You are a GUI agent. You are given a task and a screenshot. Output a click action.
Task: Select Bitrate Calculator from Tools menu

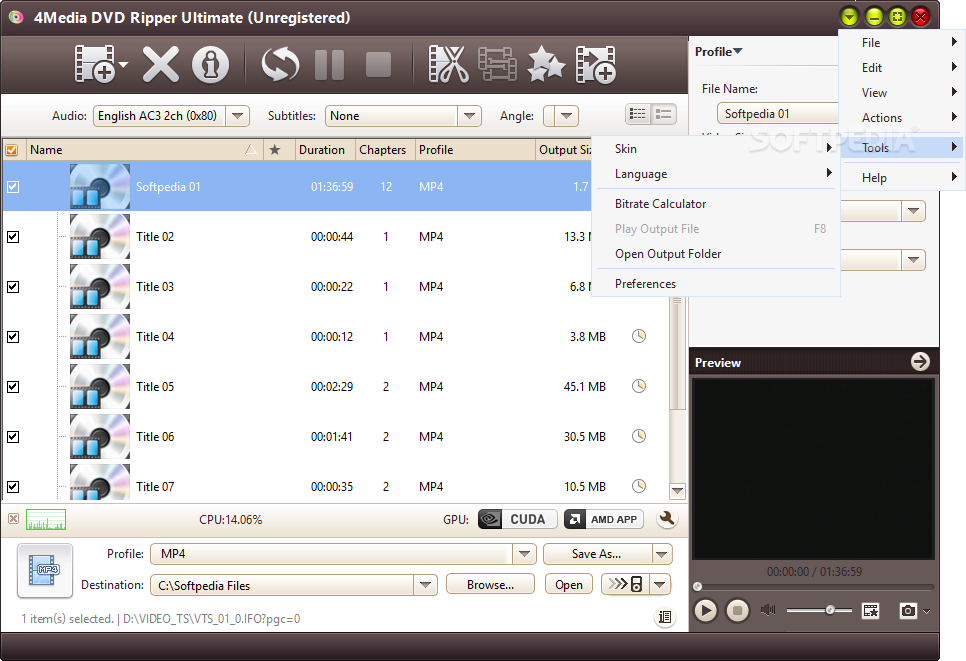(716, 203)
